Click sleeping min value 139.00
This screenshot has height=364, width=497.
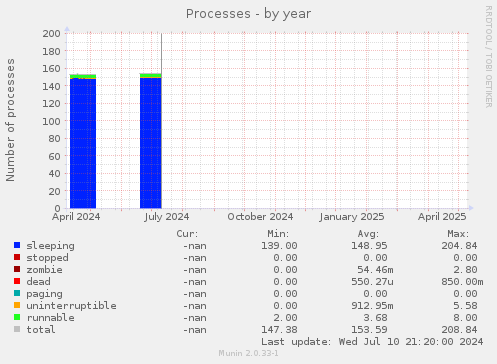coord(279,246)
